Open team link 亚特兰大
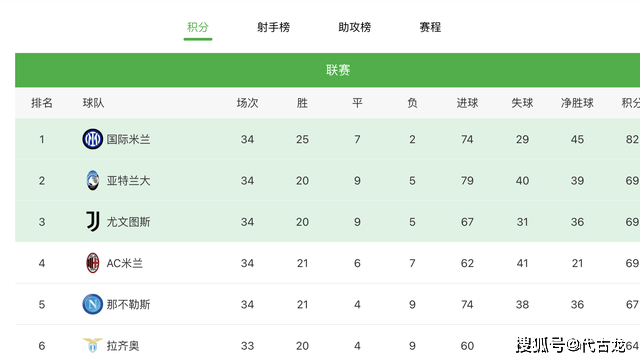 coord(129,181)
